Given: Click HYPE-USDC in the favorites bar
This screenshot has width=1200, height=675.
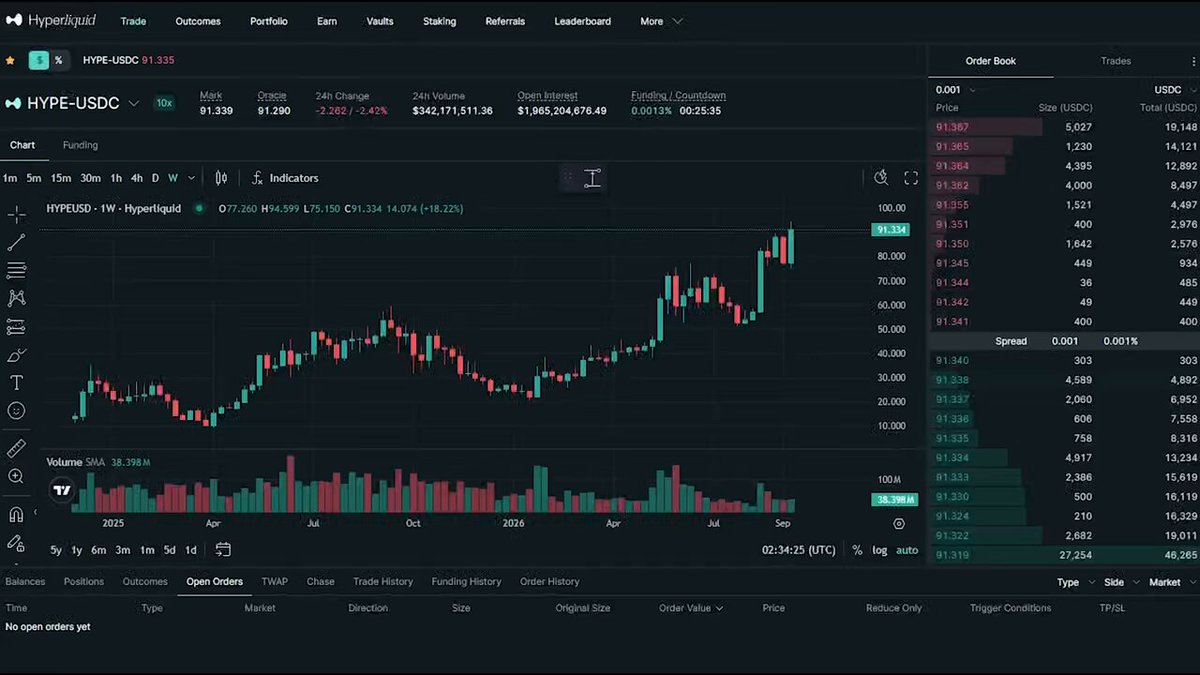Looking at the screenshot, I should (x=111, y=60).
